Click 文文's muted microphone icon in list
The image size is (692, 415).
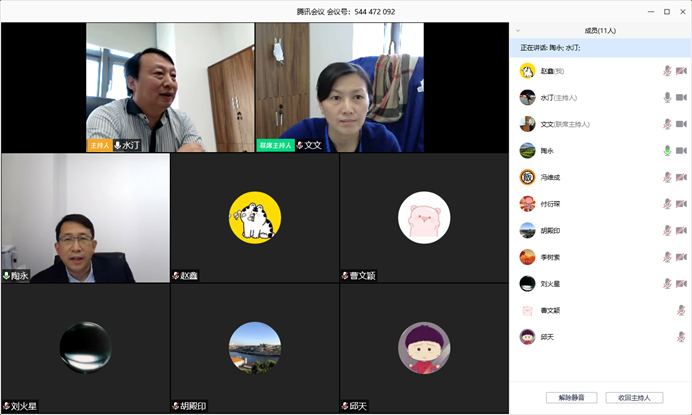point(667,124)
